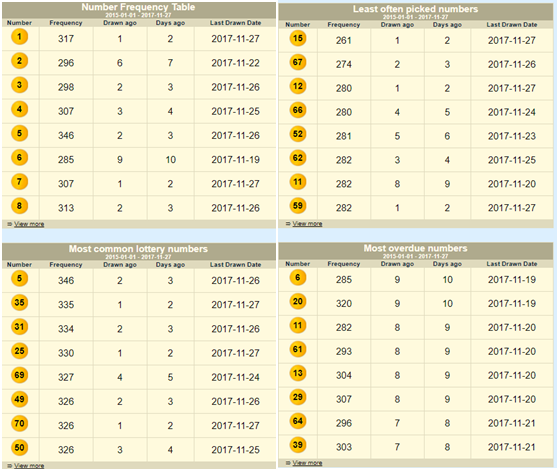Click the yellow ball number 2
The width and height of the screenshot is (557, 469).
20,61
